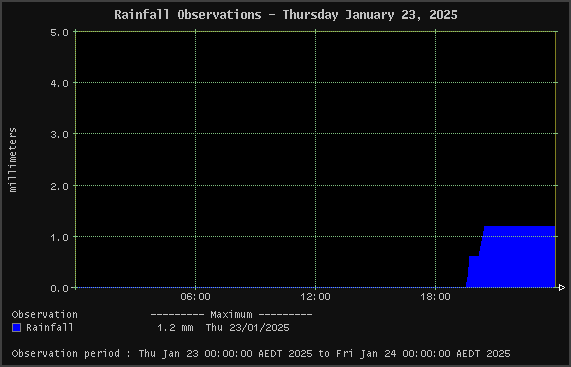Click the millimeters axis title
This screenshot has width=571, height=367.
point(13,160)
